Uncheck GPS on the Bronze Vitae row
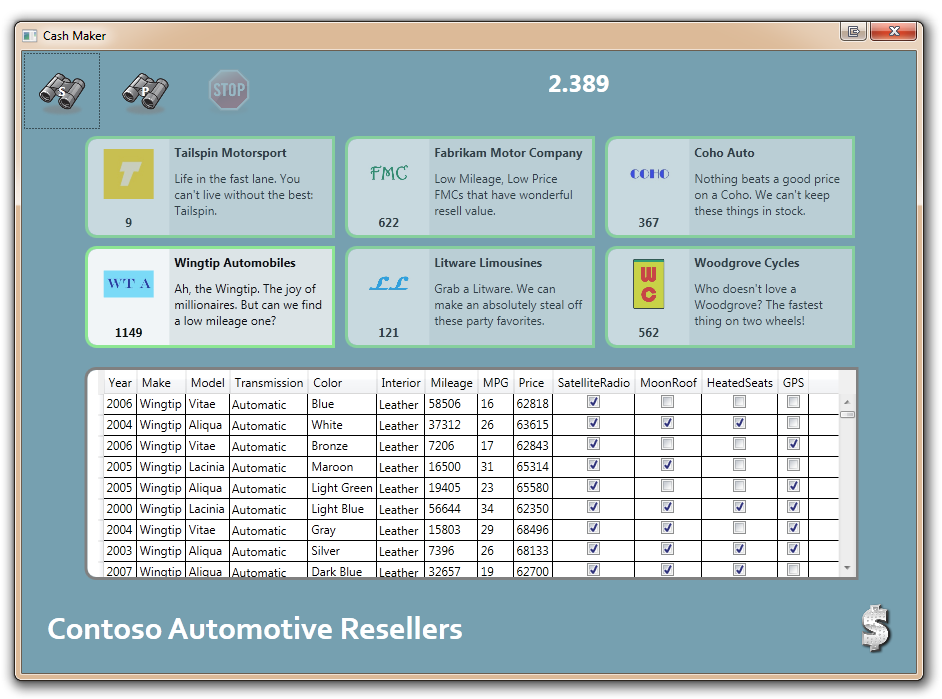 point(793,444)
